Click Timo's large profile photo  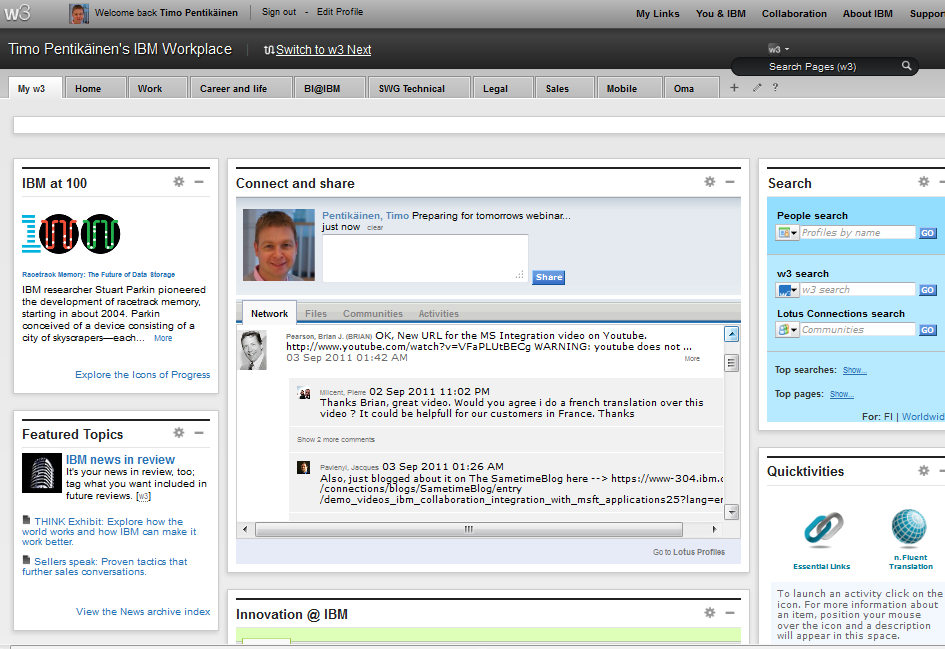(x=279, y=245)
